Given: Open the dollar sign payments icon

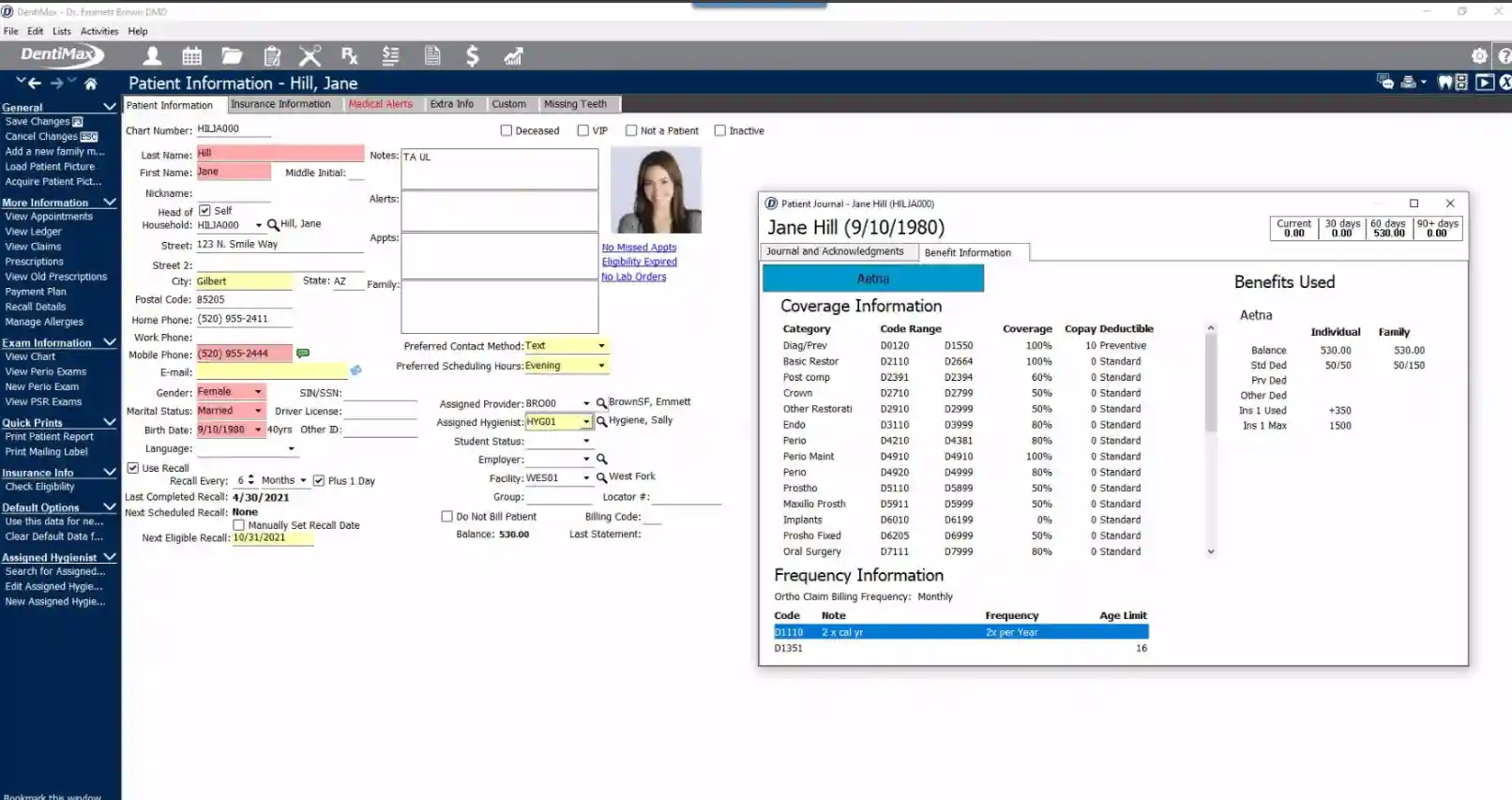Looking at the screenshot, I should 473,56.
